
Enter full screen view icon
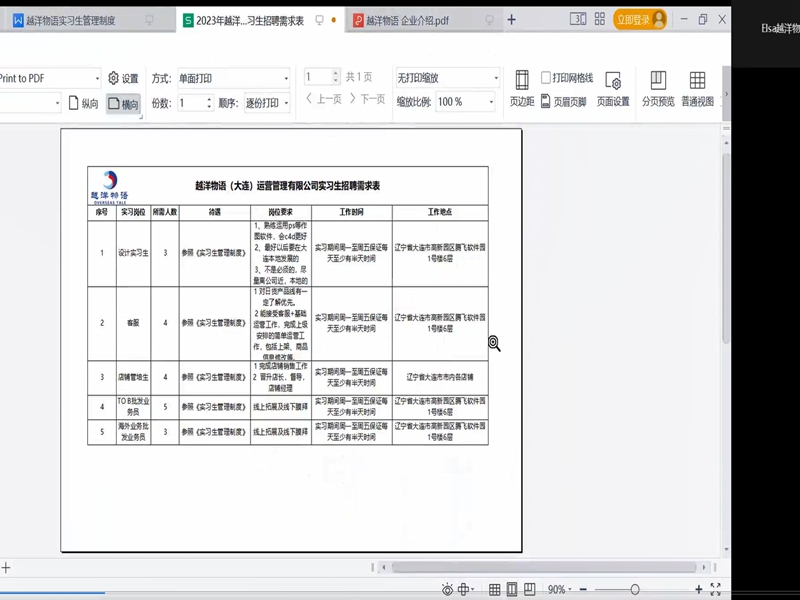(x=715, y=590)
